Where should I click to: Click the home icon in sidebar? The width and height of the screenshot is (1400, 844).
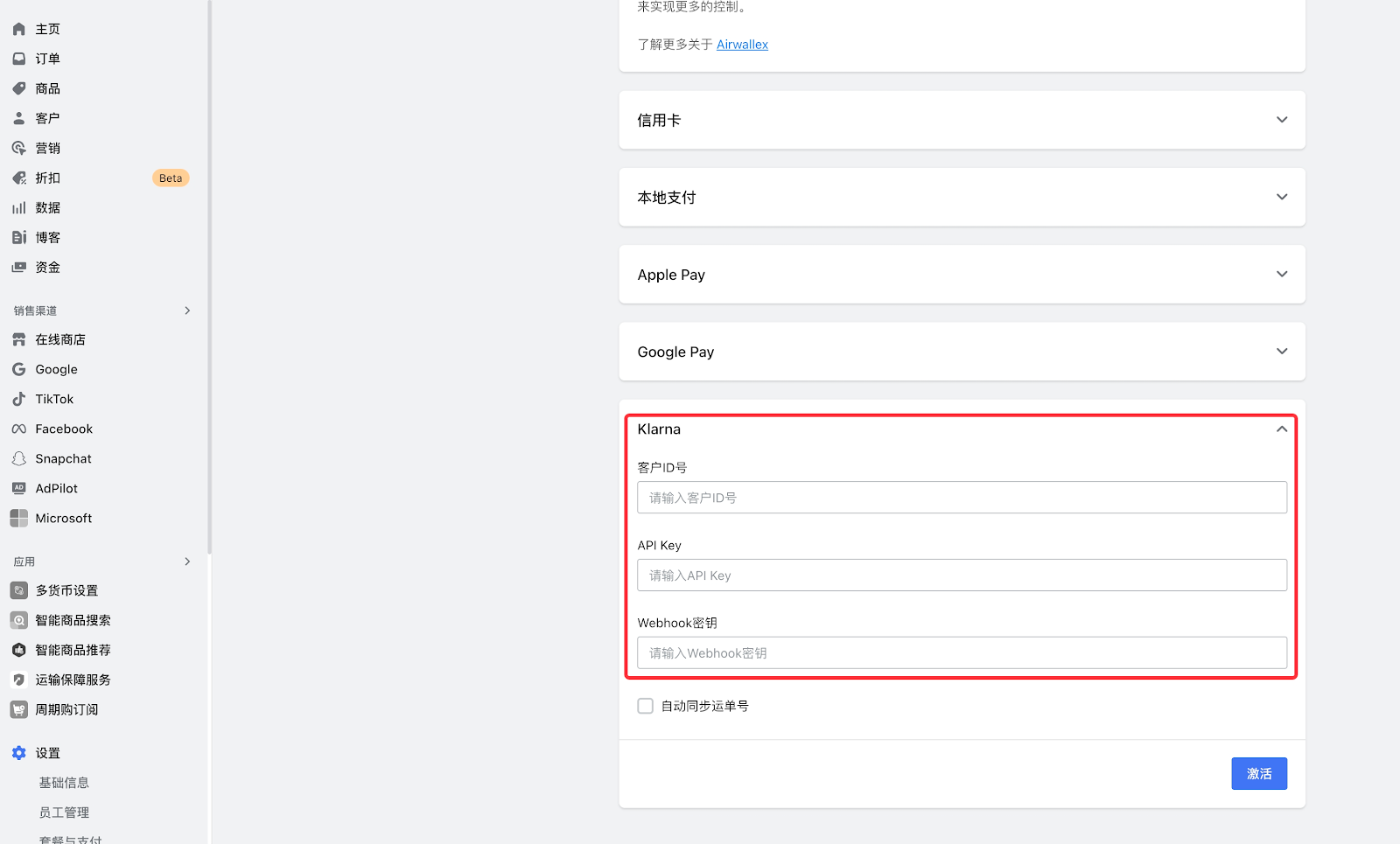pos(18,29)
